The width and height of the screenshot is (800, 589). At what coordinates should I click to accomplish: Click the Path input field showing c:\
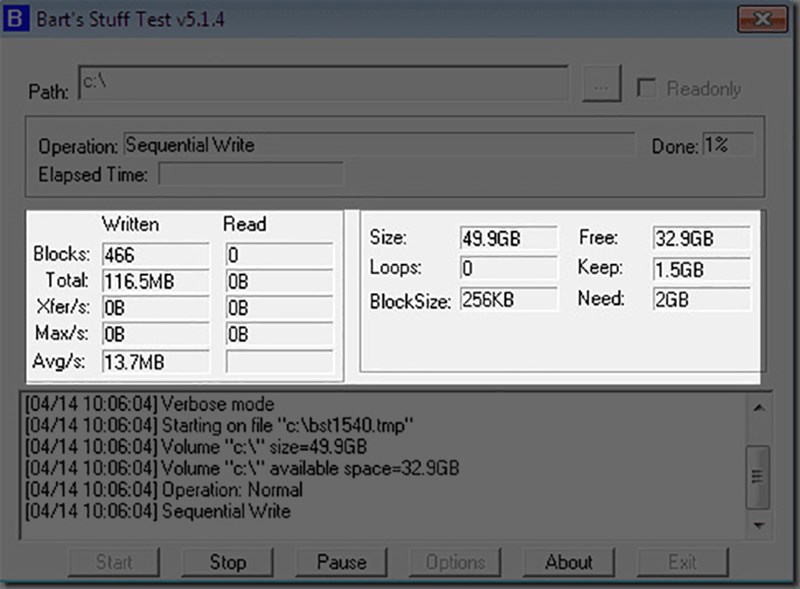[x=323, y=82]
